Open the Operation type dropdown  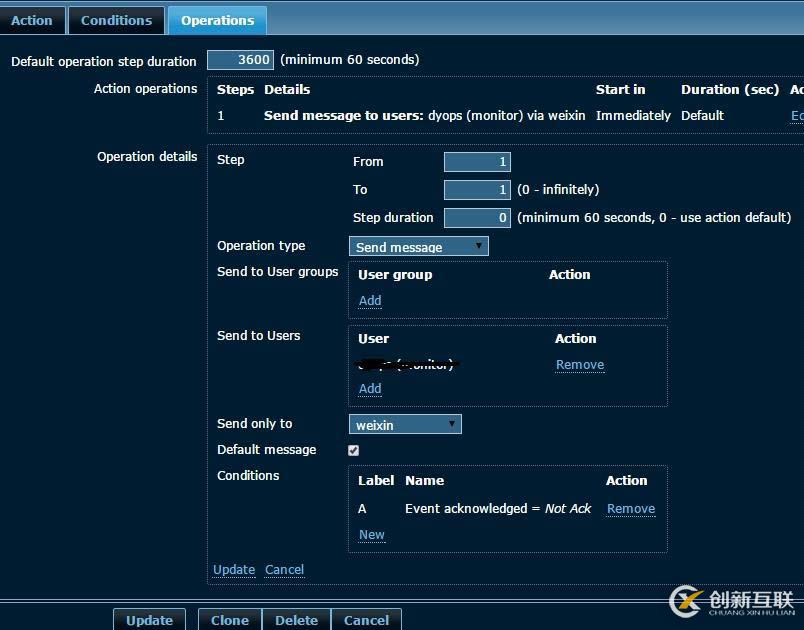418,246
